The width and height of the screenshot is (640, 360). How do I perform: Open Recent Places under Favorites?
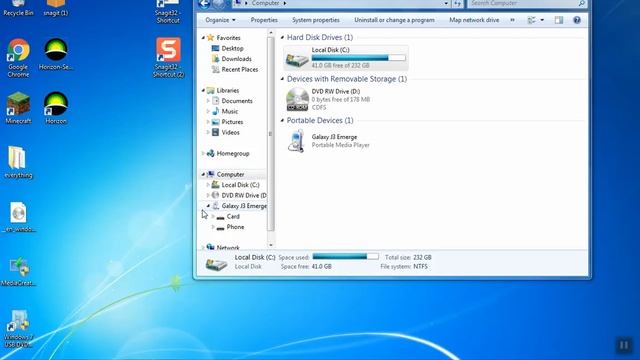[240, 69]
